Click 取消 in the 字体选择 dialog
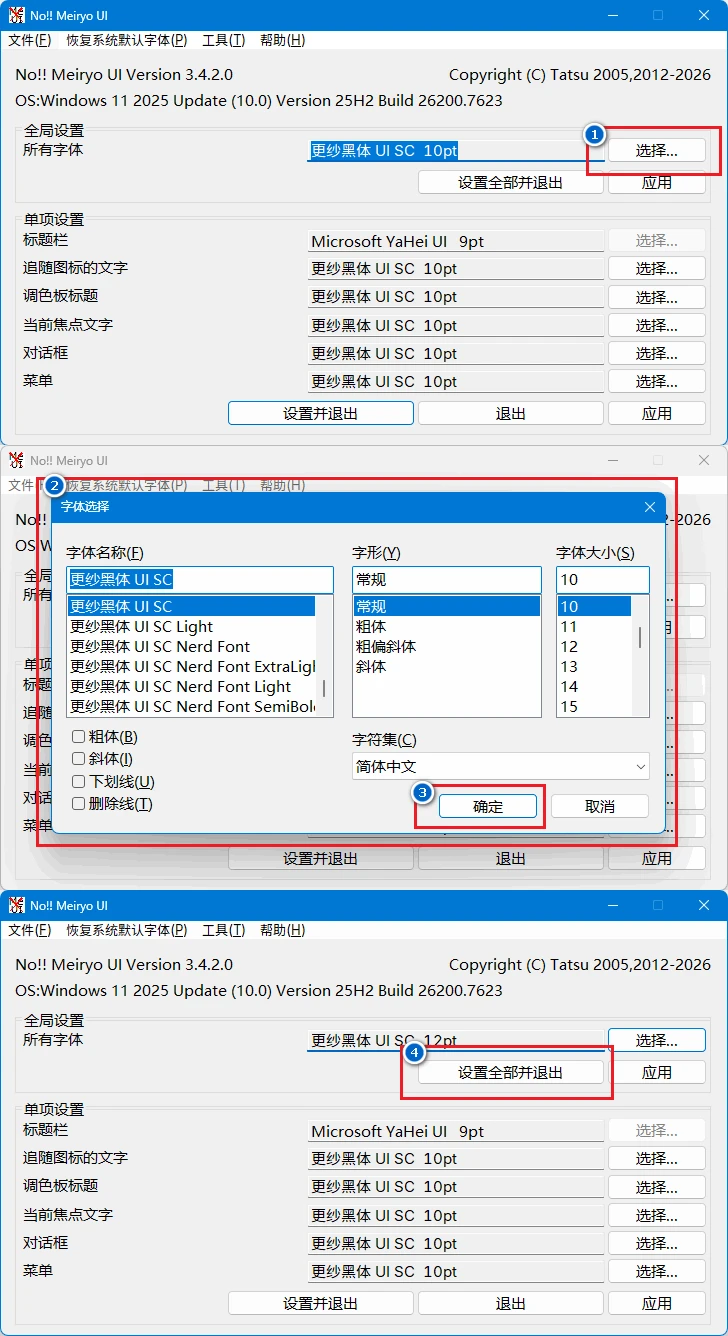Screen dimensions: 728x1336 600,806
